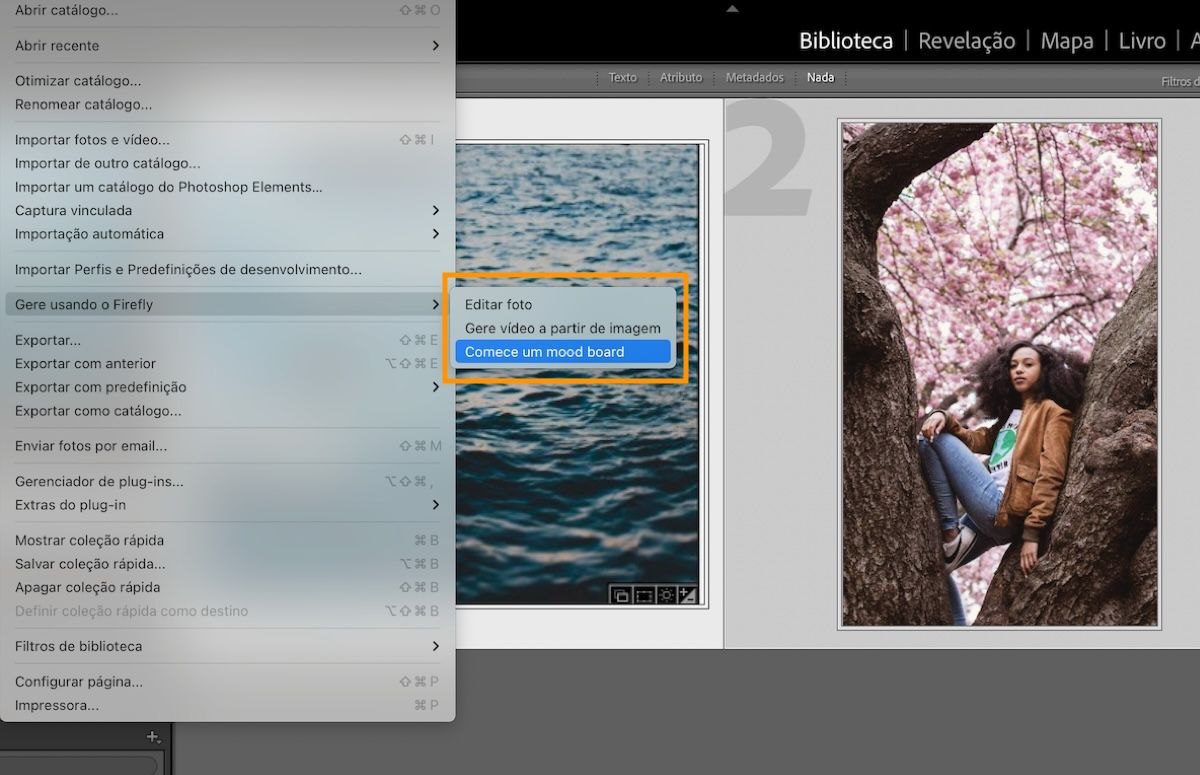
Task: Click the collection badge on the ocean thumbnail
Action: point(621,594)
